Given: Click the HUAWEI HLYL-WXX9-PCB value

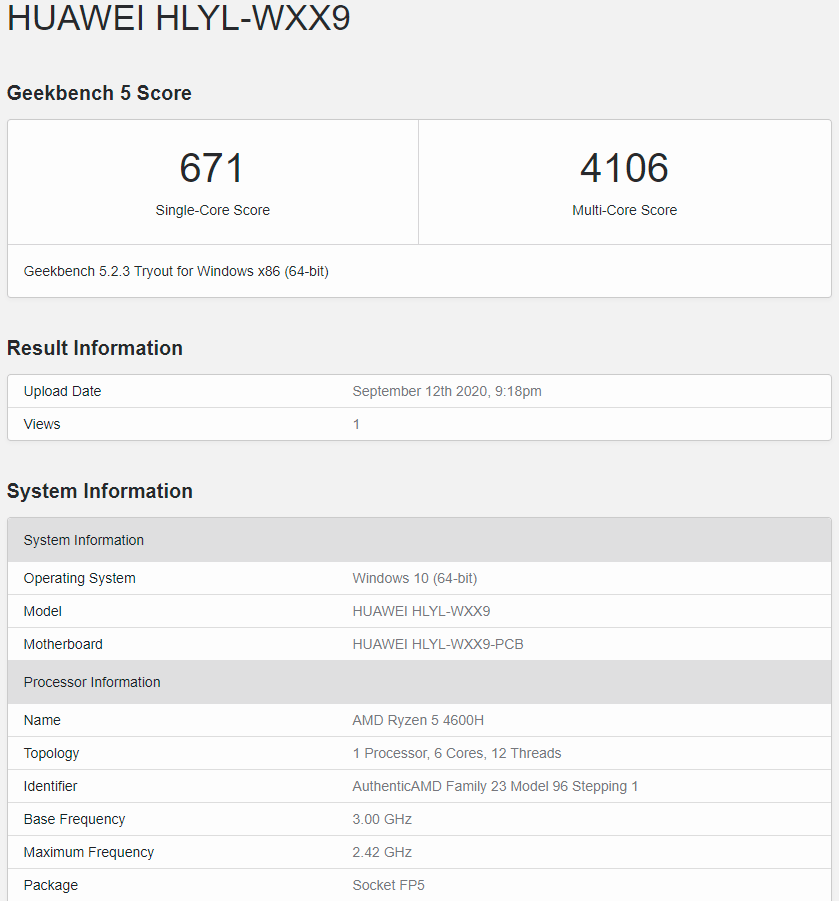Looking at the screenshot, I should tap(438, 644).
